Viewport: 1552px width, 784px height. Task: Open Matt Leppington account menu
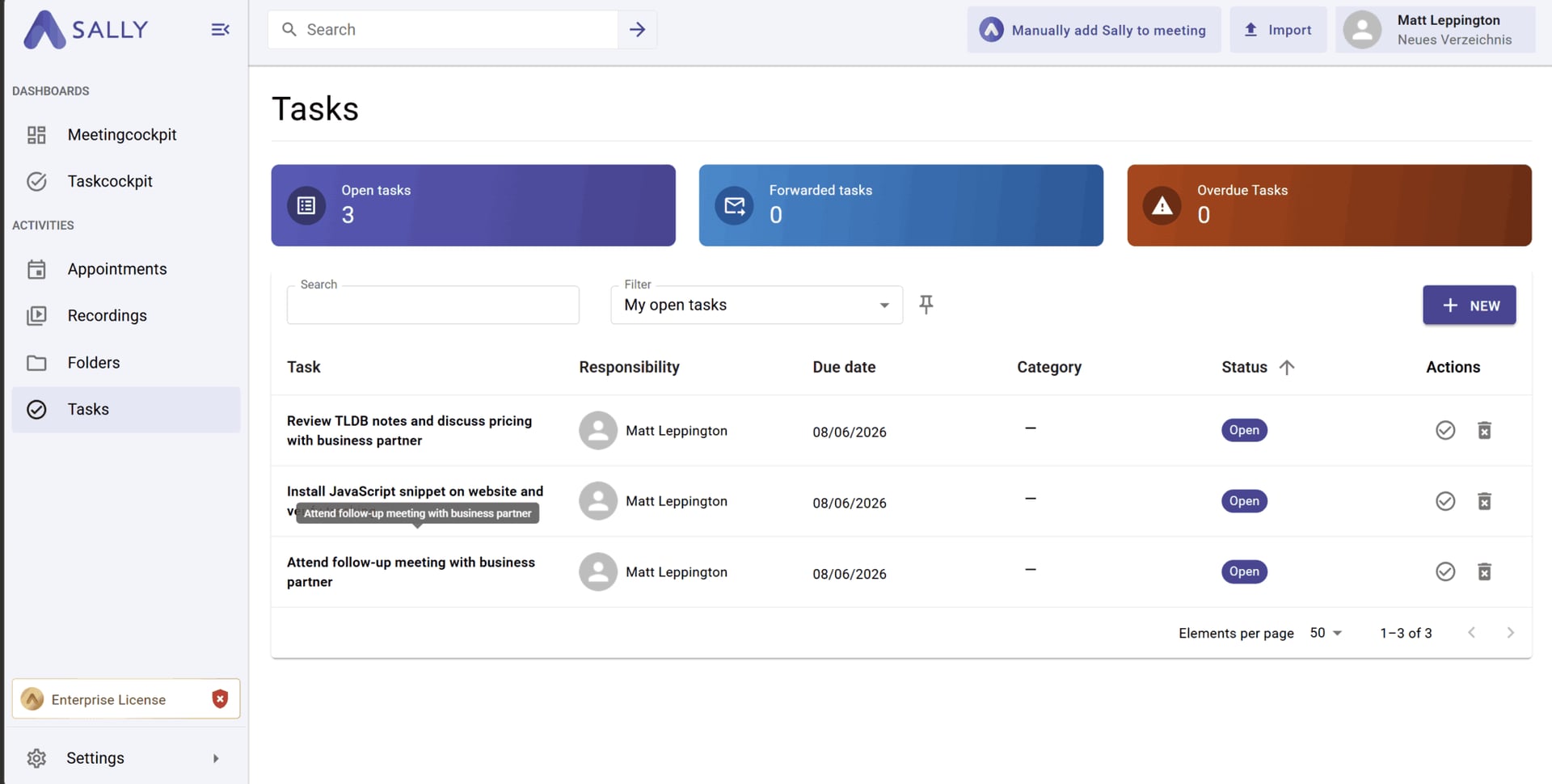(1436, 30)
